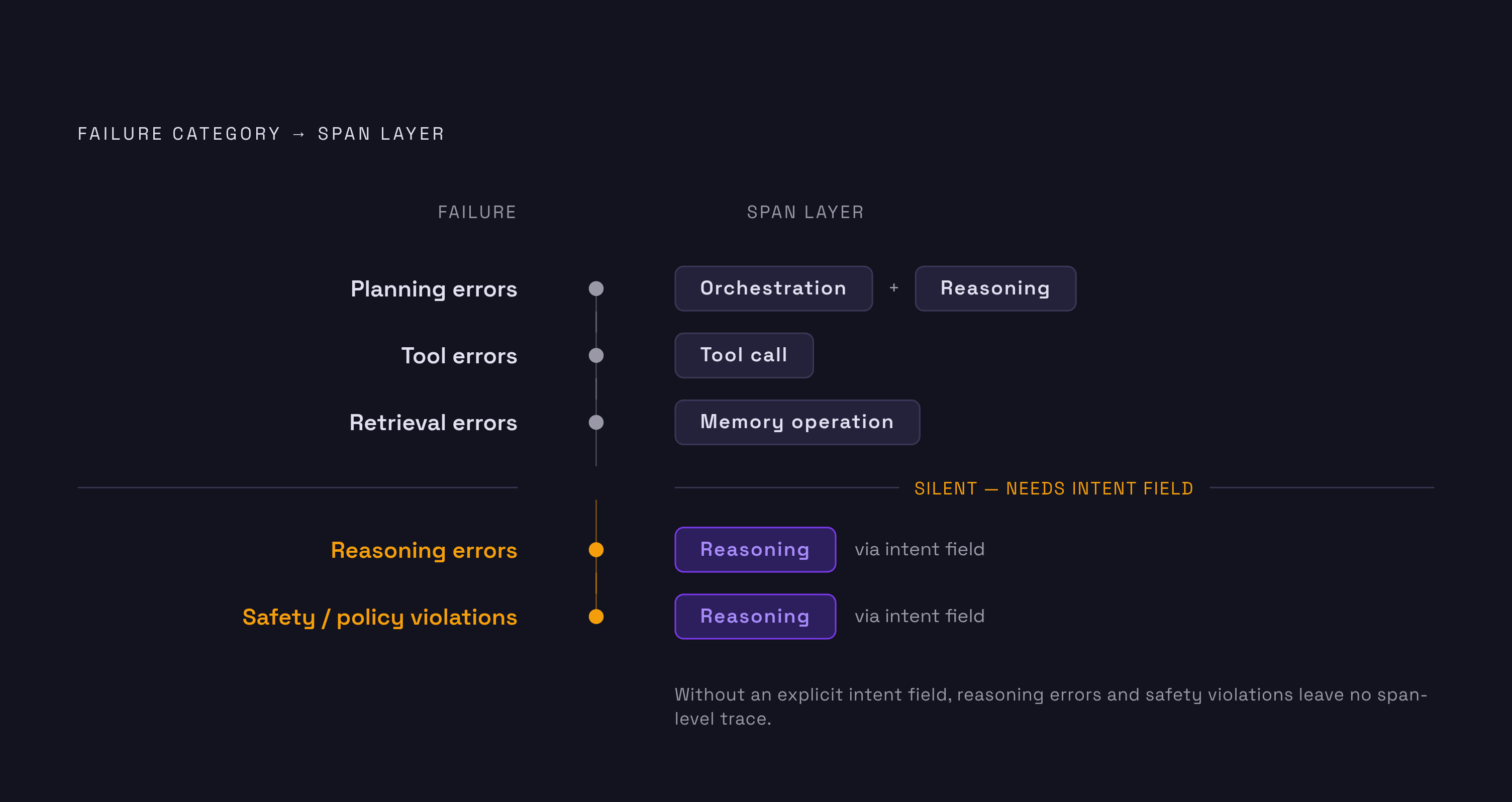This screenshot has height=802, width=1512.
Task: Click the 'SPAN LAYER' column header
Action: pos(805,212)
